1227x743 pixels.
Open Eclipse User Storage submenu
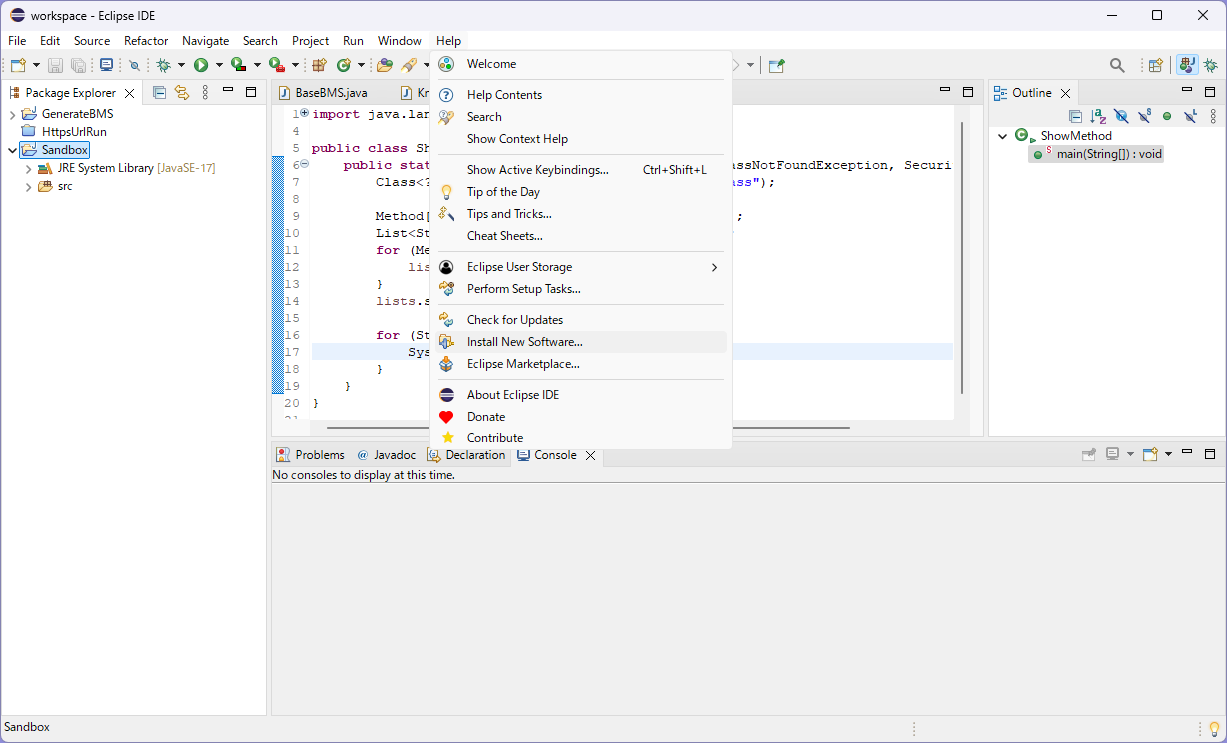581,267
